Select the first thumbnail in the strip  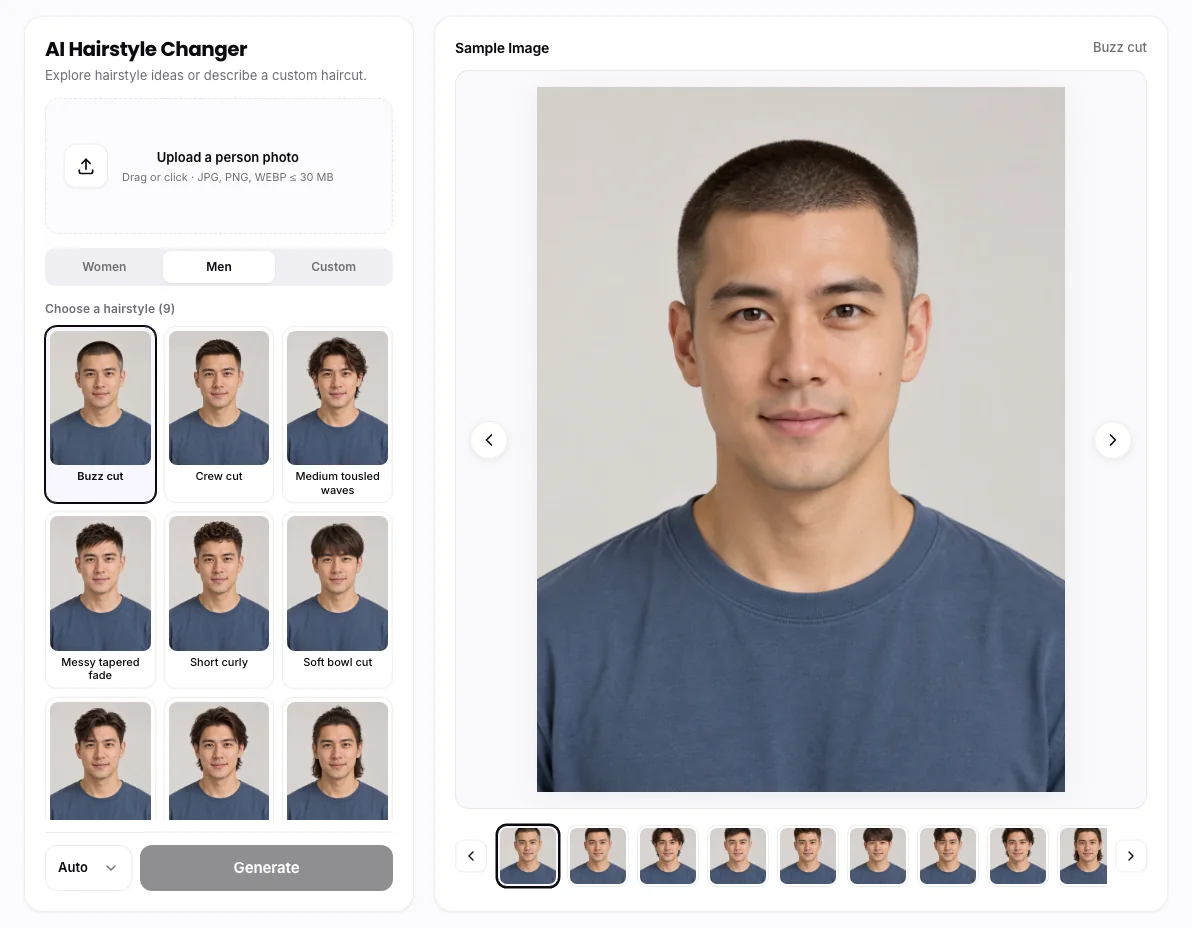(528, 856)
